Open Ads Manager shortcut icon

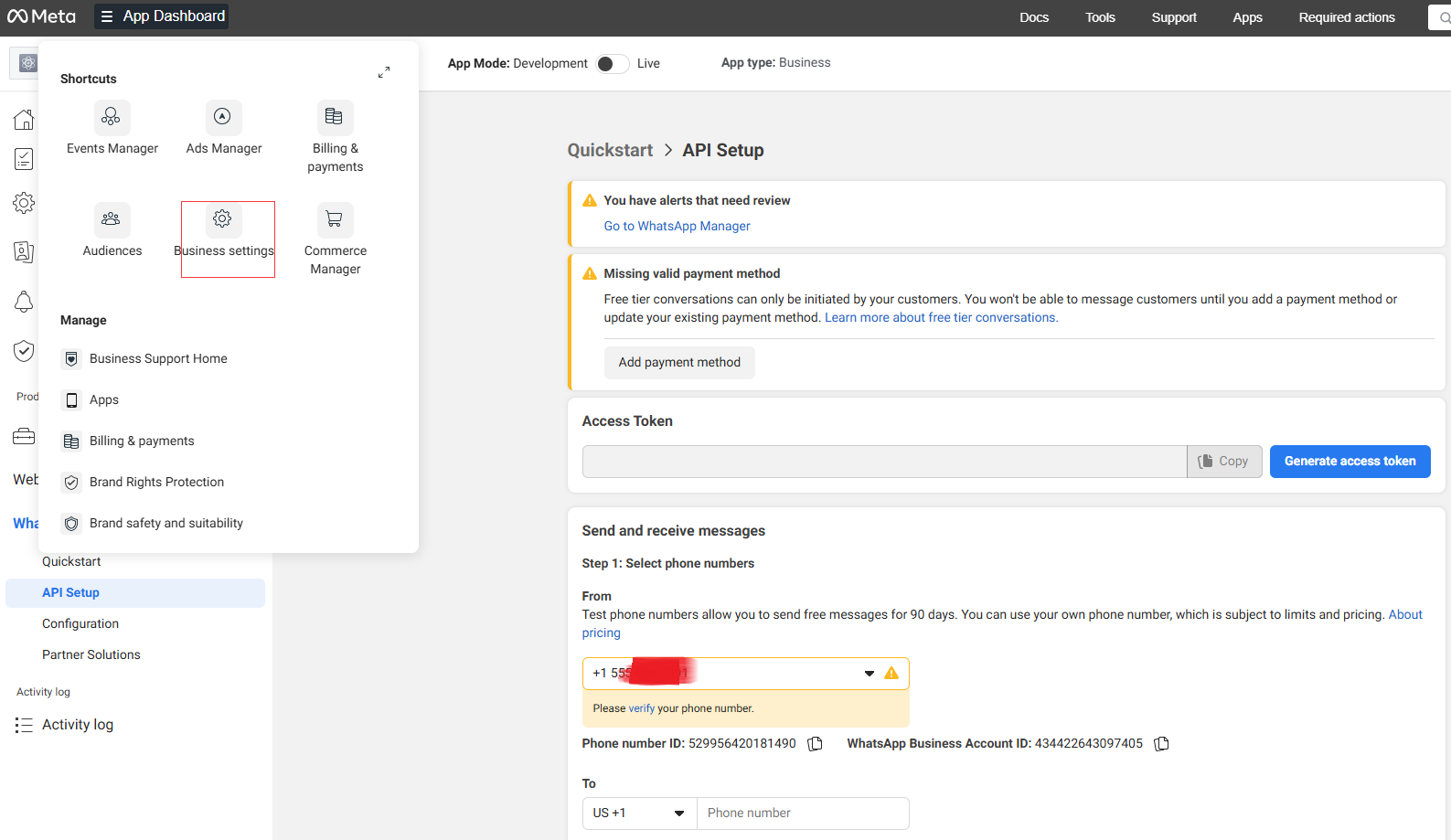click(x=223, y=117)
